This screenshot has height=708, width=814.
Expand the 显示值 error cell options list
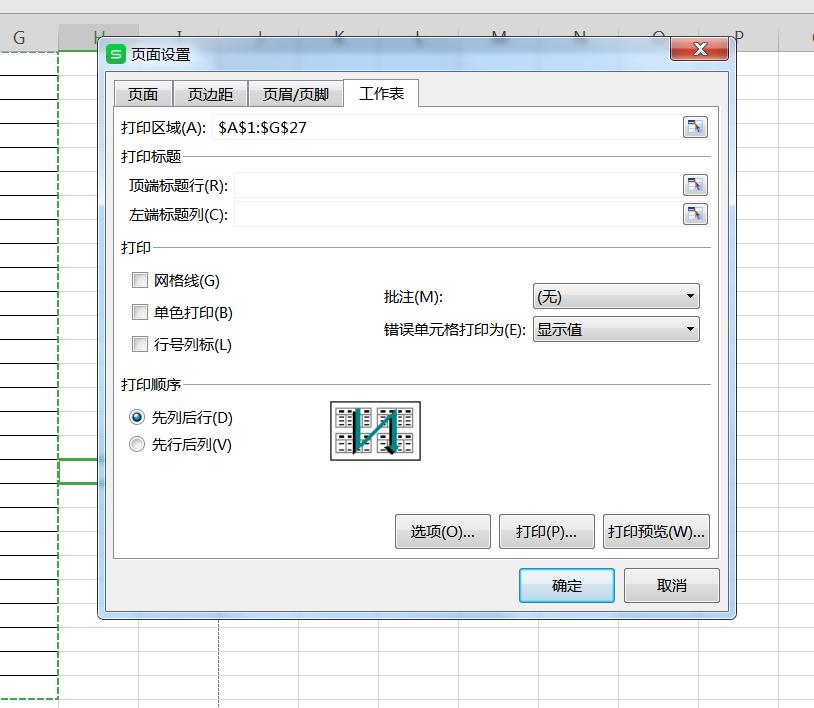[689, 329]
